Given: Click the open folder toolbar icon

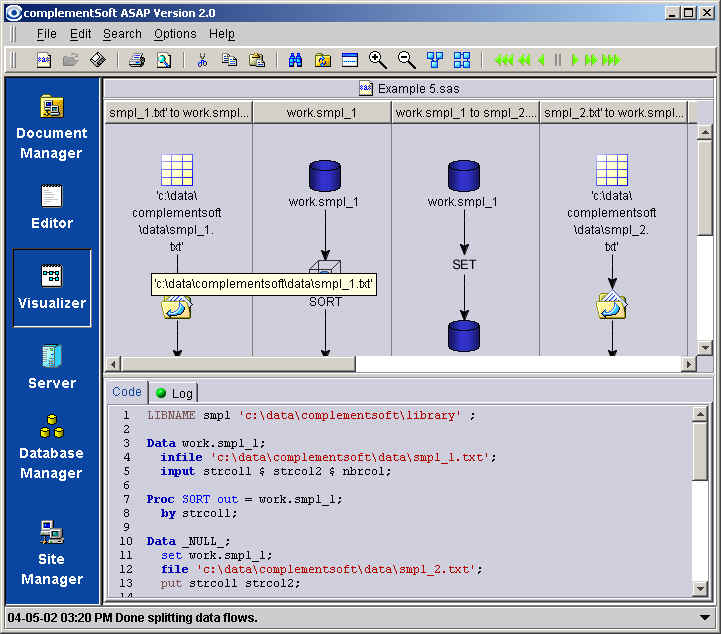Looking at the screenshot, I should click(x=70, y=60).
